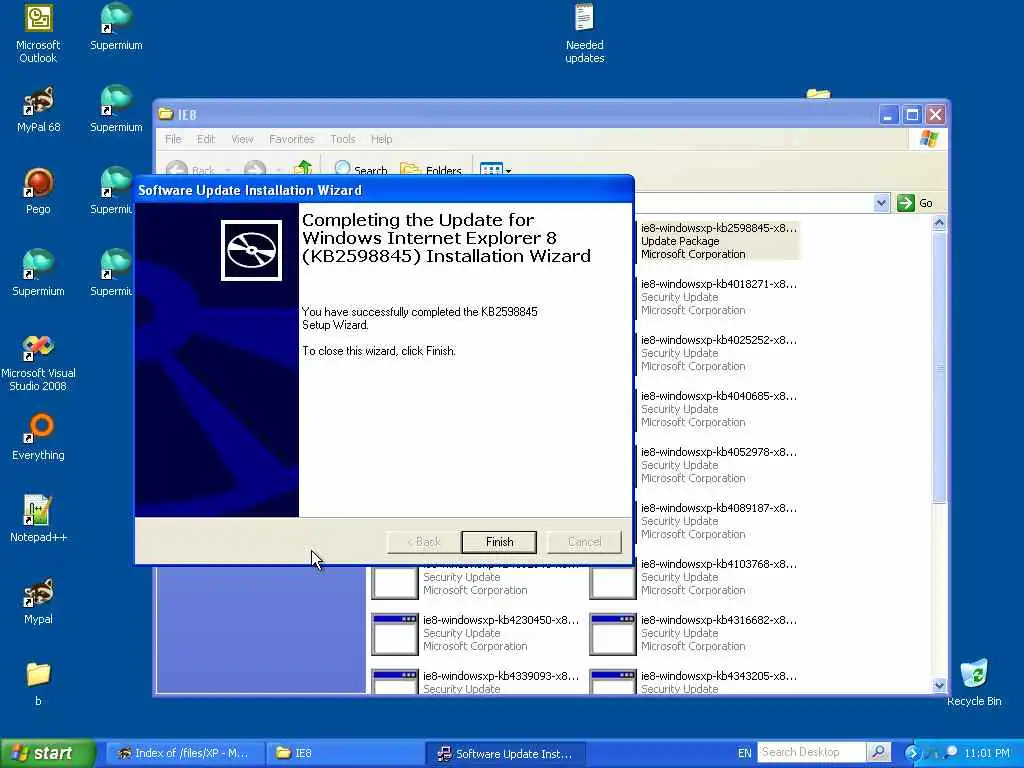Select file name ie8-windowsxp-kb4316682
1024x768 pixels.
click(x=719, y=620)
